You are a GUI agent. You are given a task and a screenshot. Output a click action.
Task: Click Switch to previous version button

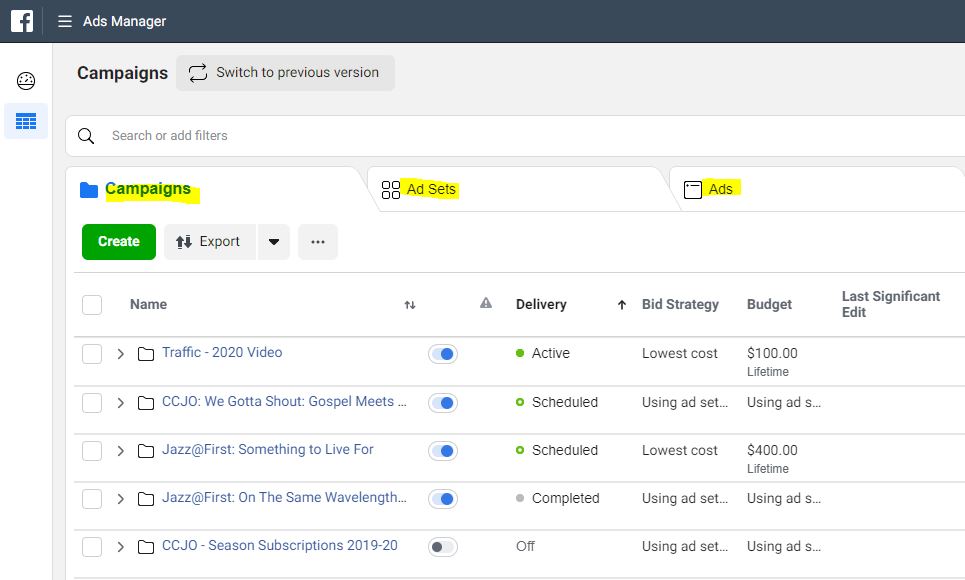tap(286, 73)
